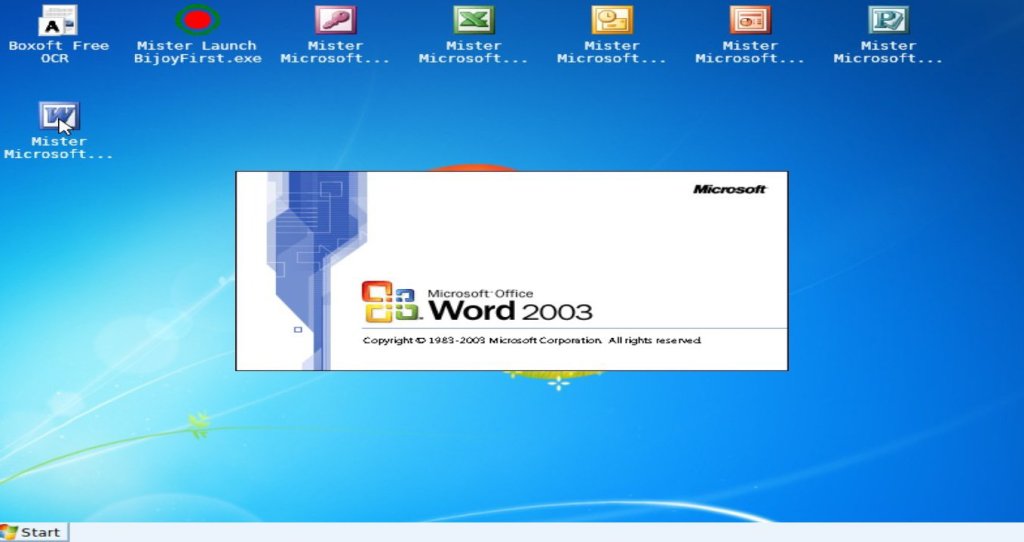Screen dimensions: 1024x542
Task: Click the Office logo on the splash screen
Action: 388,302
